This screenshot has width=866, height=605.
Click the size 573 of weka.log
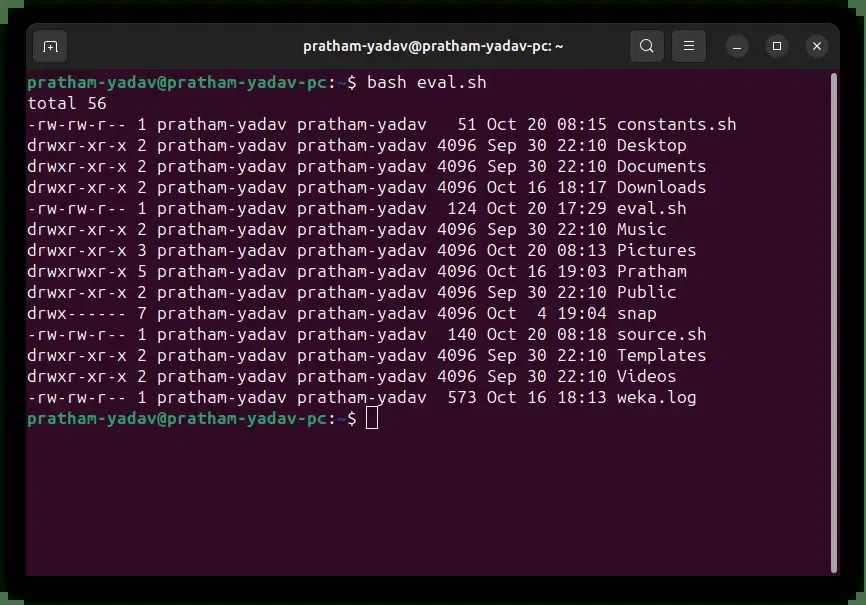tap(461, 397)
